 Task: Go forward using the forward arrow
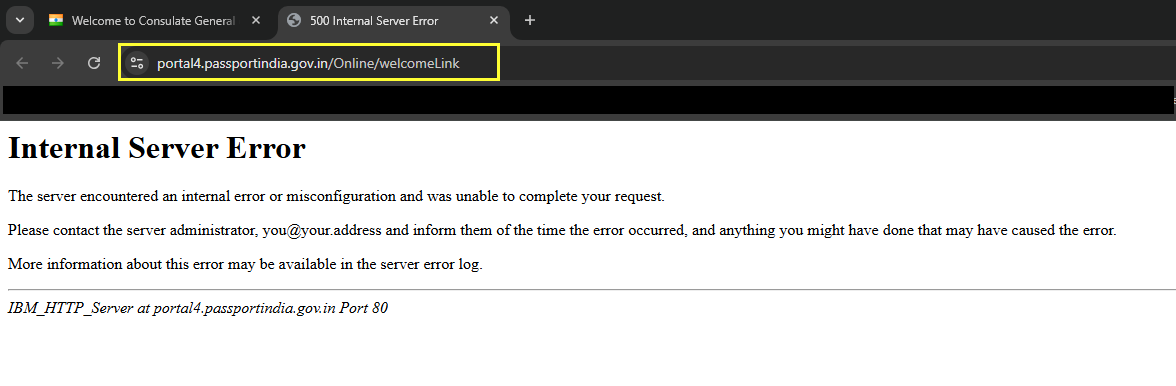(x=58, y=63)
